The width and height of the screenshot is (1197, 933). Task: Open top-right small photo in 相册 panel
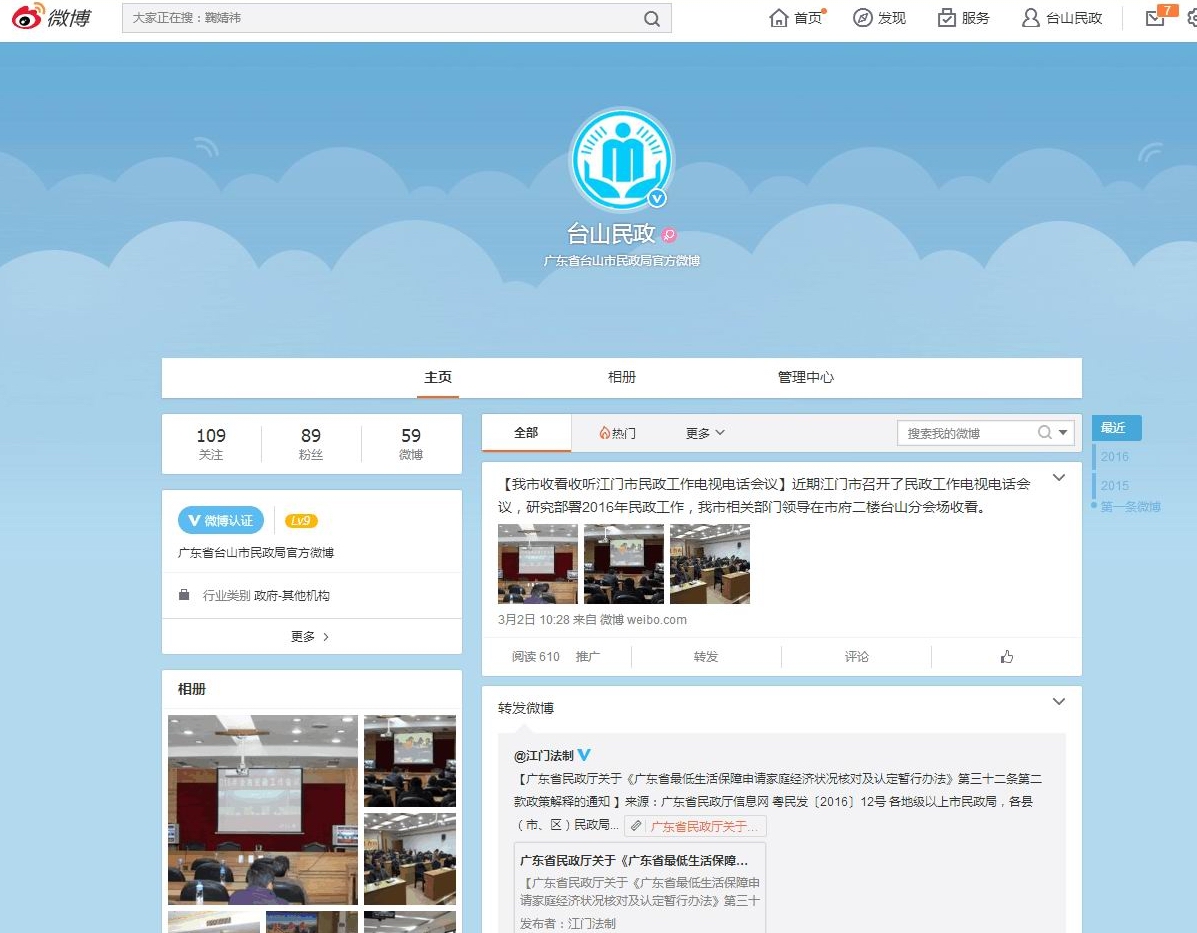pyautogui.click(x=410, y=761)
